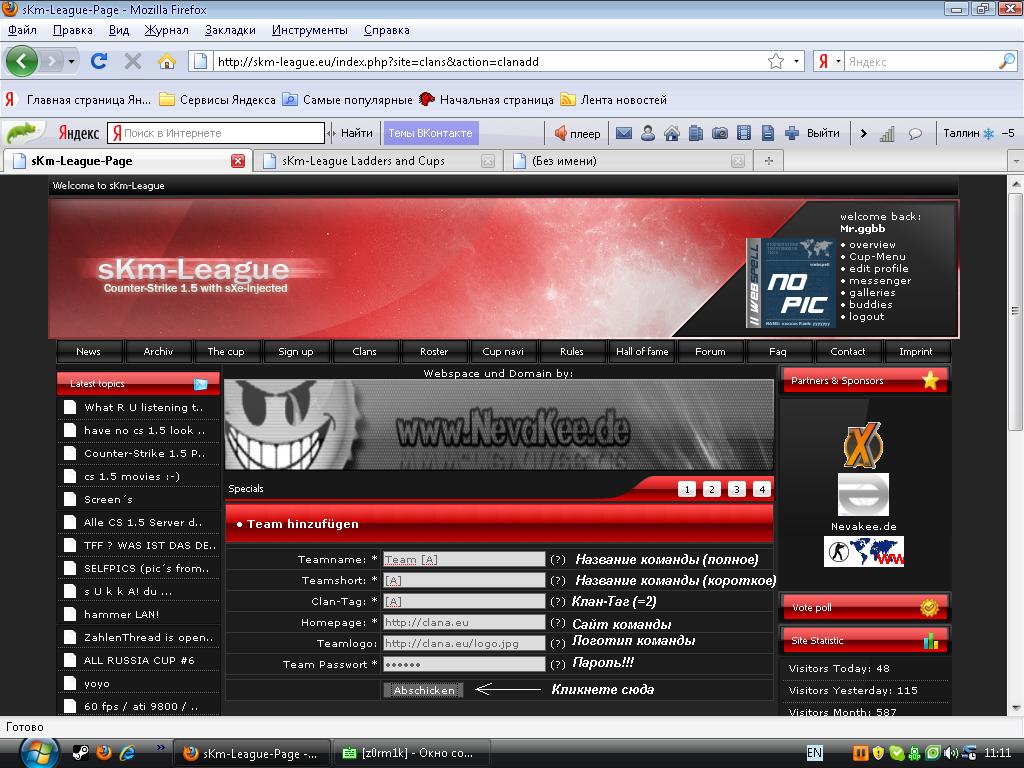Click the help (?) icon beside Homepage

click(557, 622)
